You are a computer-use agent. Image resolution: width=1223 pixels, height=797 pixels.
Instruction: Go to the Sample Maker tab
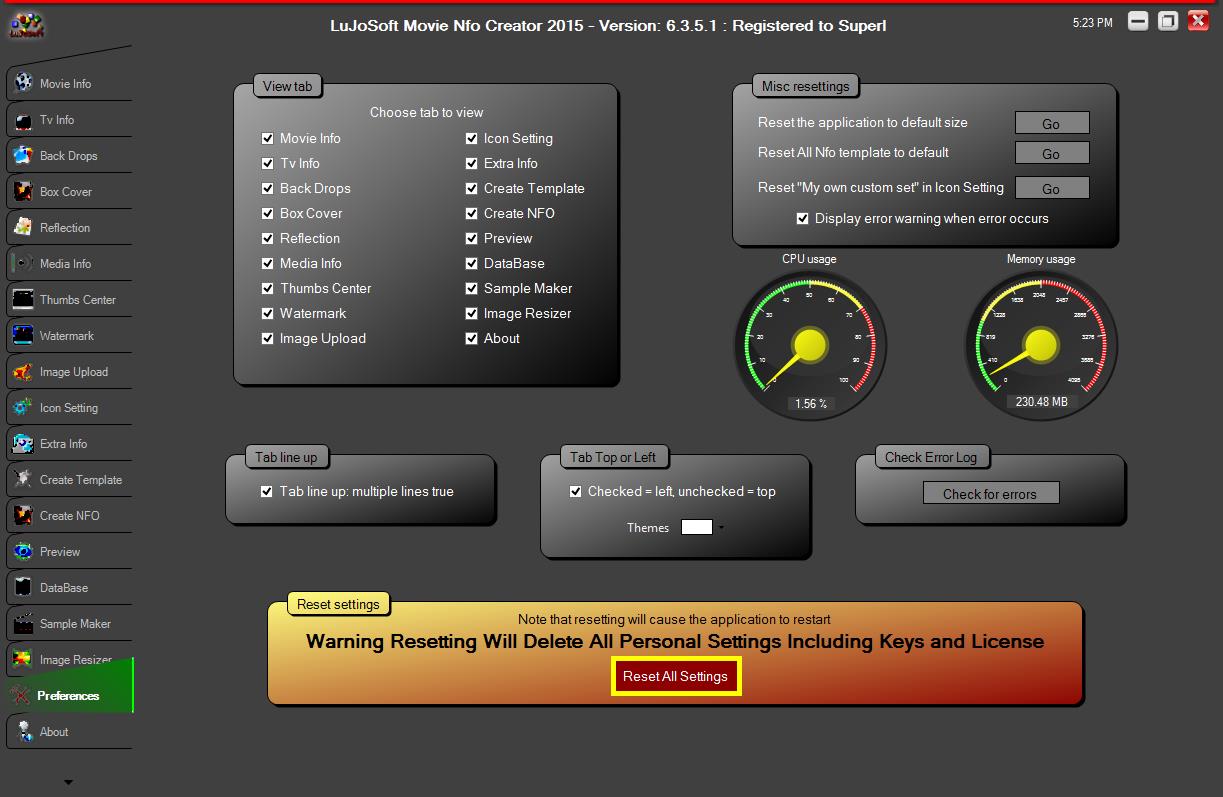(x=69, y=624)
